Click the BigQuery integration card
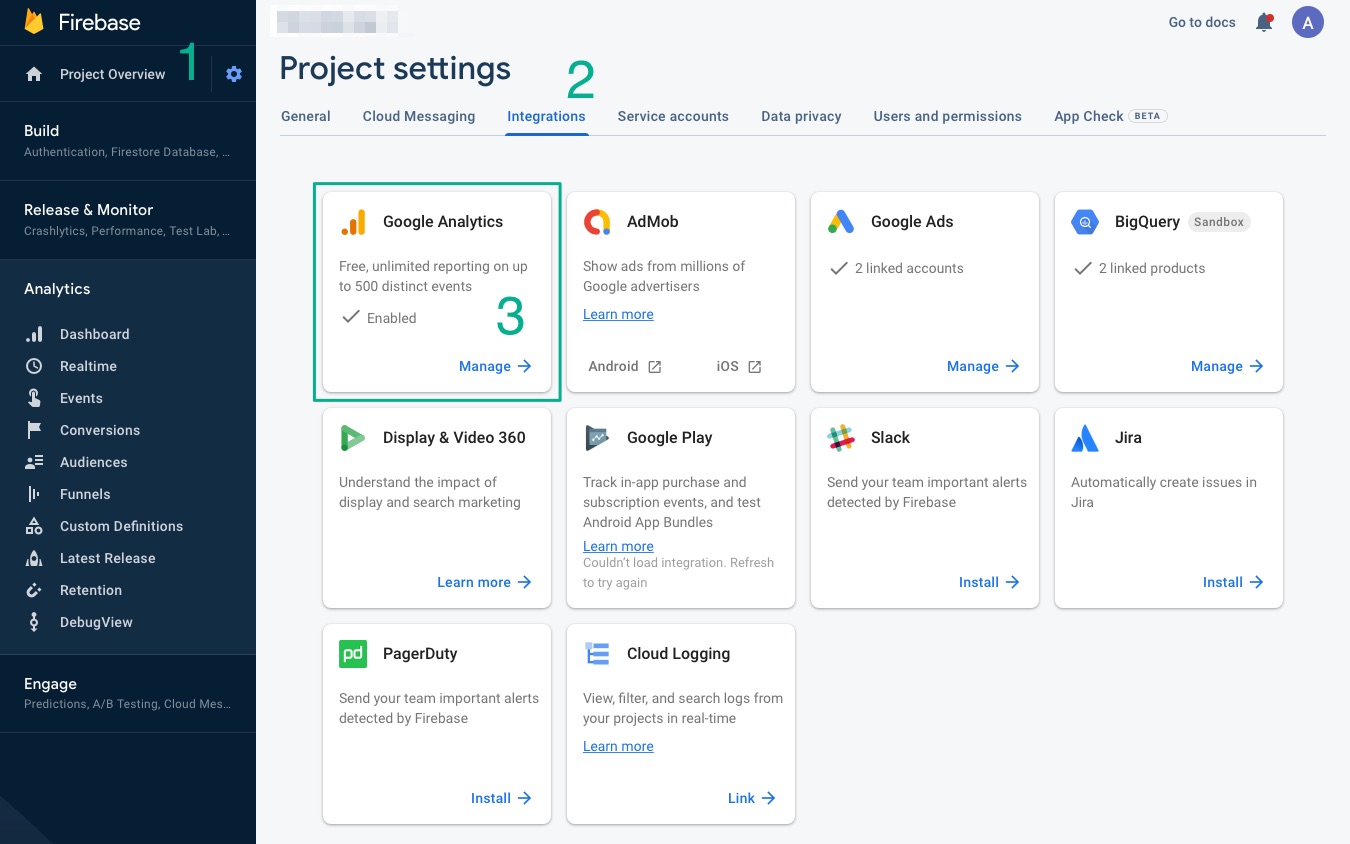 pyautogui.click(x=1168, y=290)
